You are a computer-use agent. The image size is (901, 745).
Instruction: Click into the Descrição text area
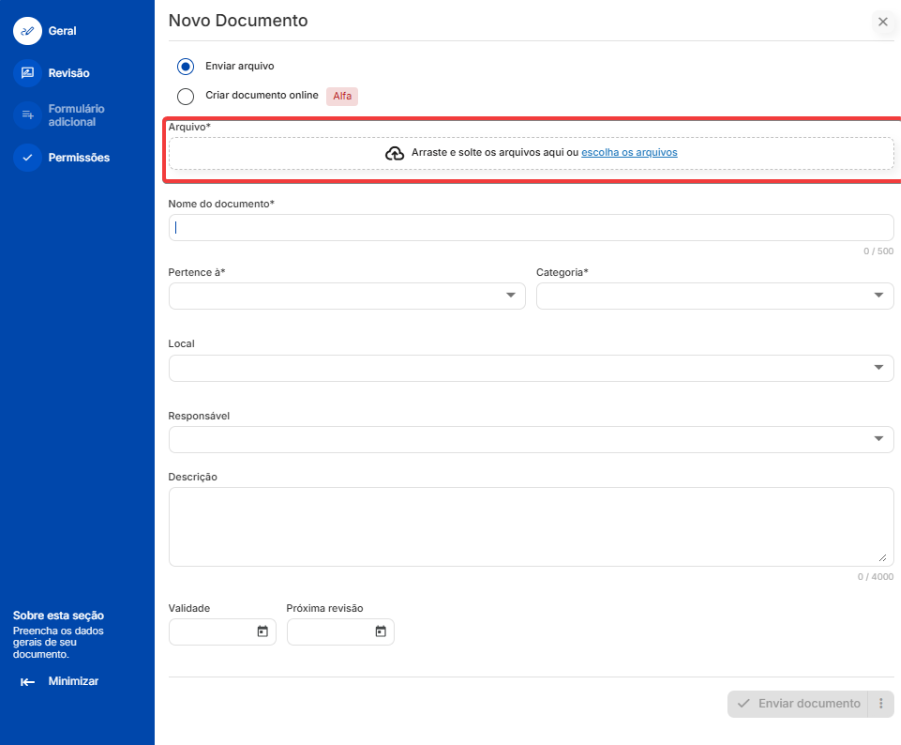(530, 526)
